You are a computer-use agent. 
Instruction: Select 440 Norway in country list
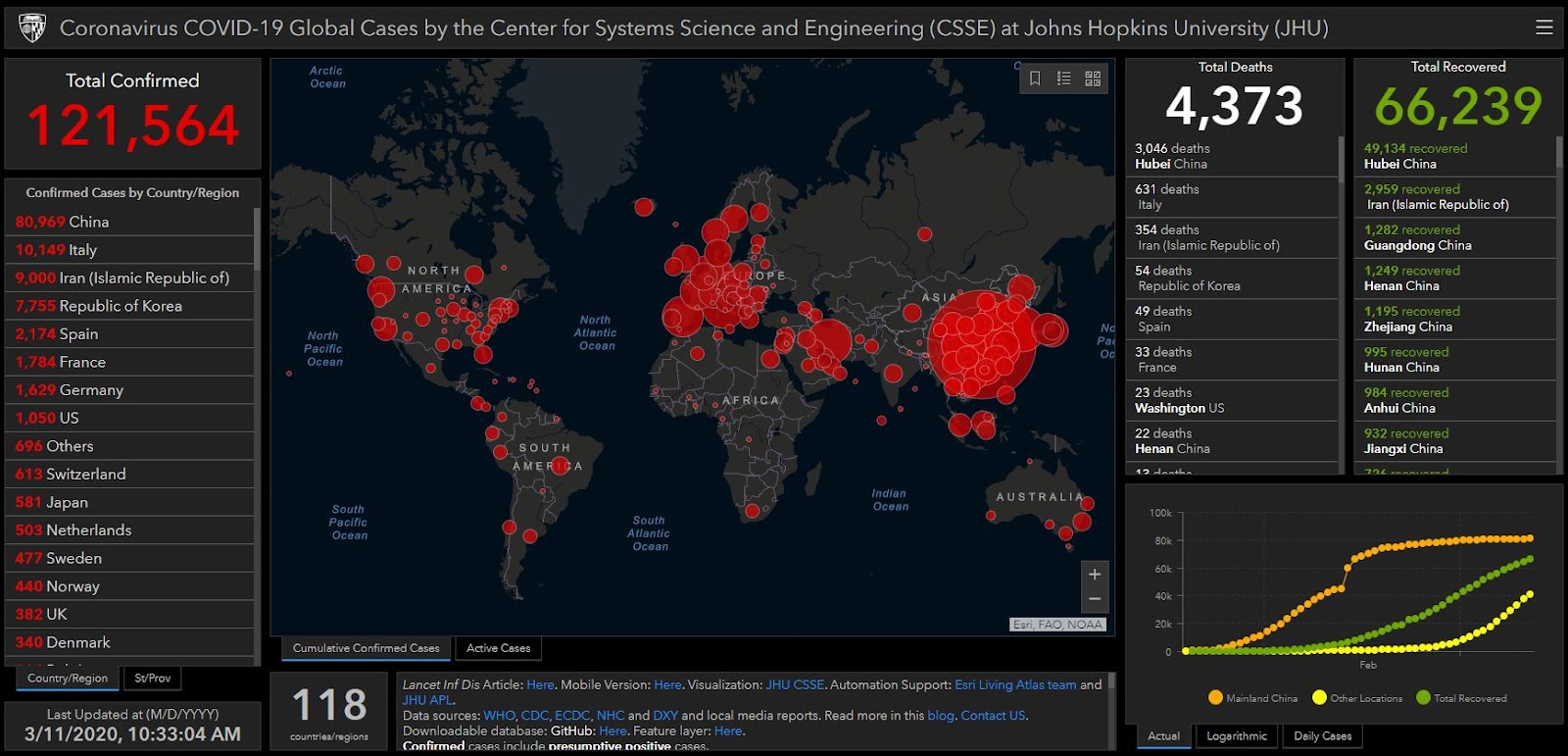click(129, 586)
